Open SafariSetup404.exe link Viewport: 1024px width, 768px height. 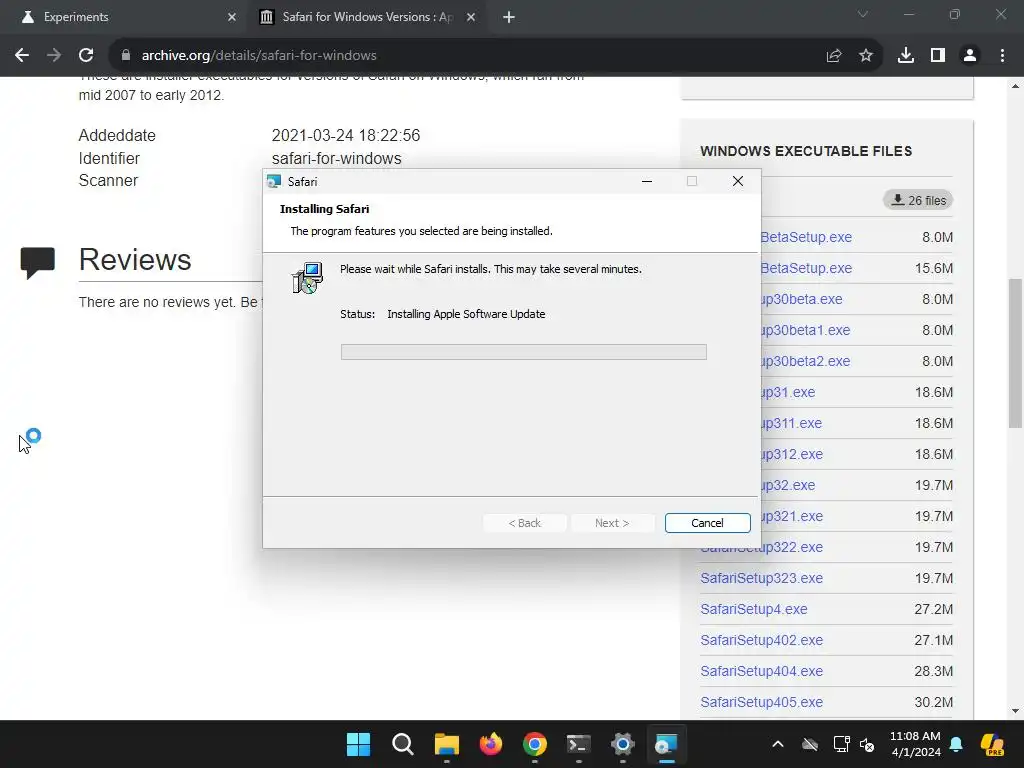coord(761,671)
